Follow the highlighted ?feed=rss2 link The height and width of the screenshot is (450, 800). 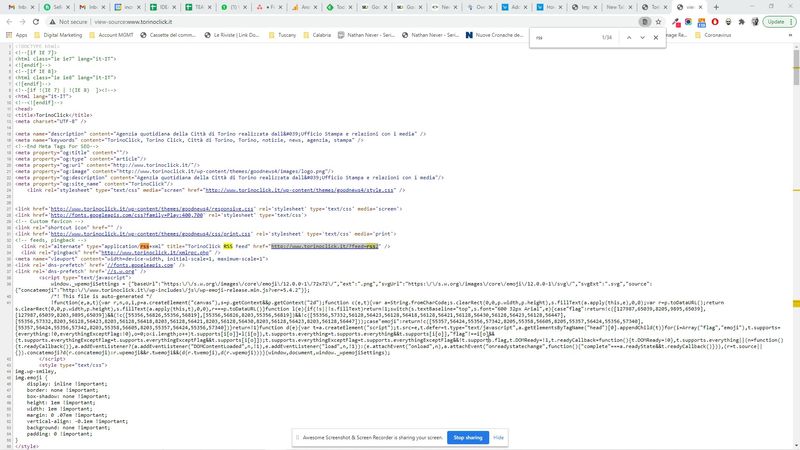click(x=324, y=246)
